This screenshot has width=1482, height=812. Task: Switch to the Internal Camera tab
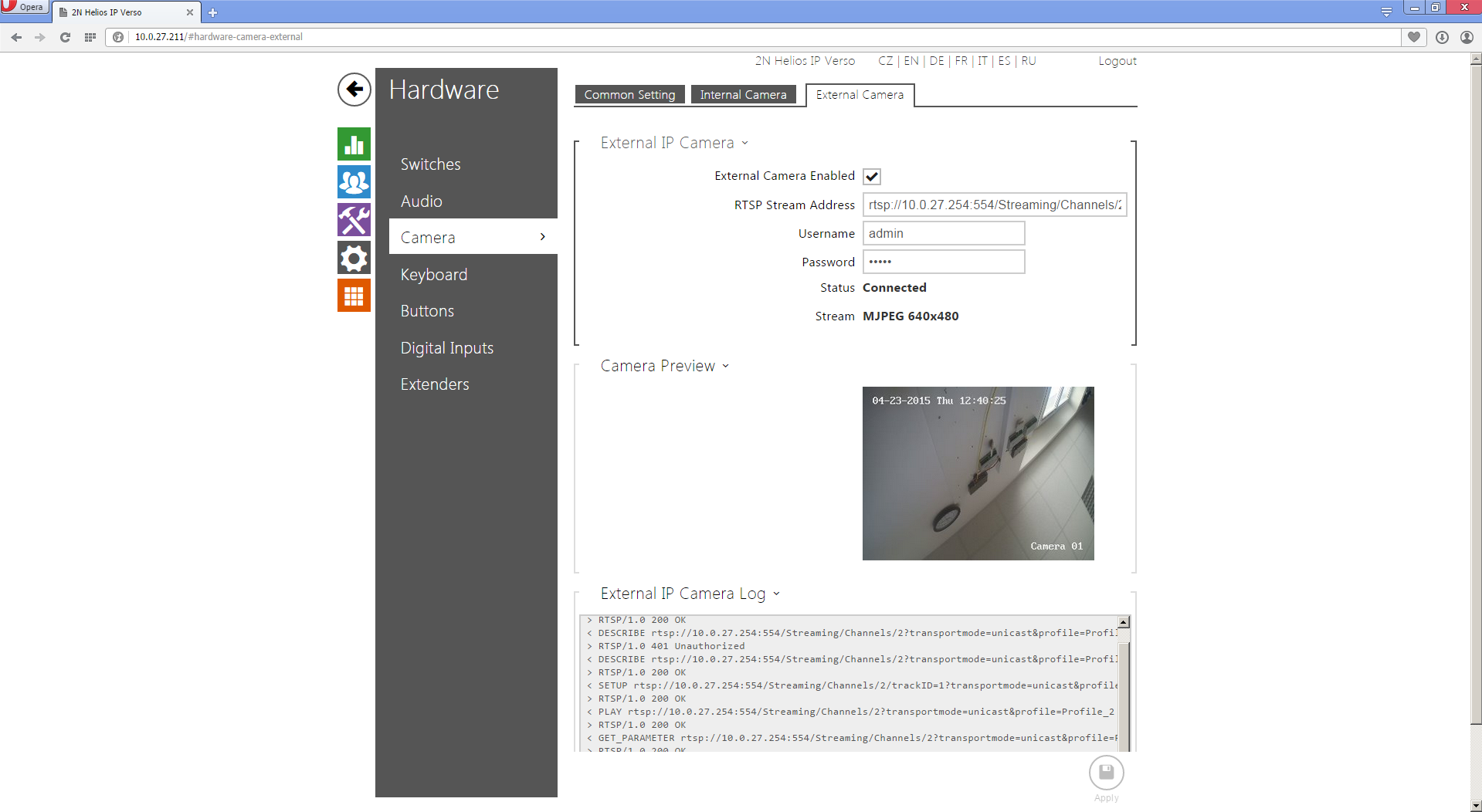(743, 95)
